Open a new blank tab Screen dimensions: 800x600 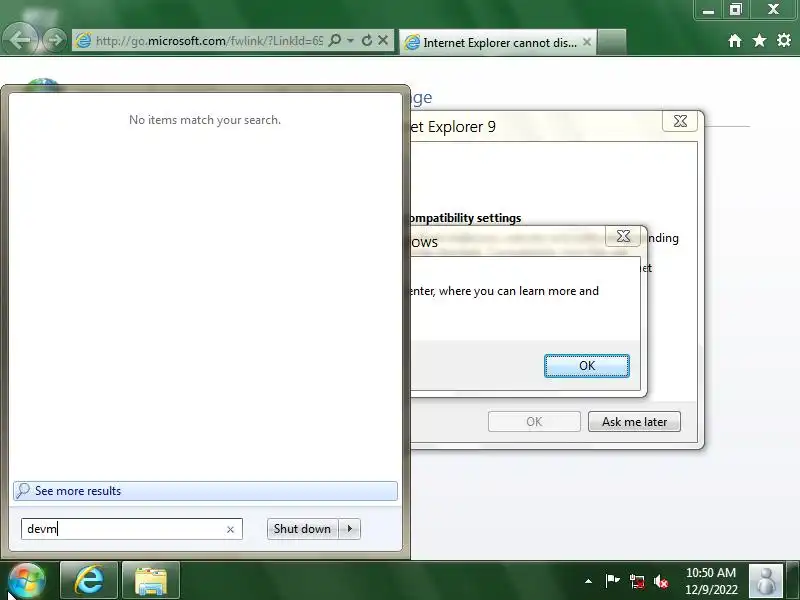611,42
